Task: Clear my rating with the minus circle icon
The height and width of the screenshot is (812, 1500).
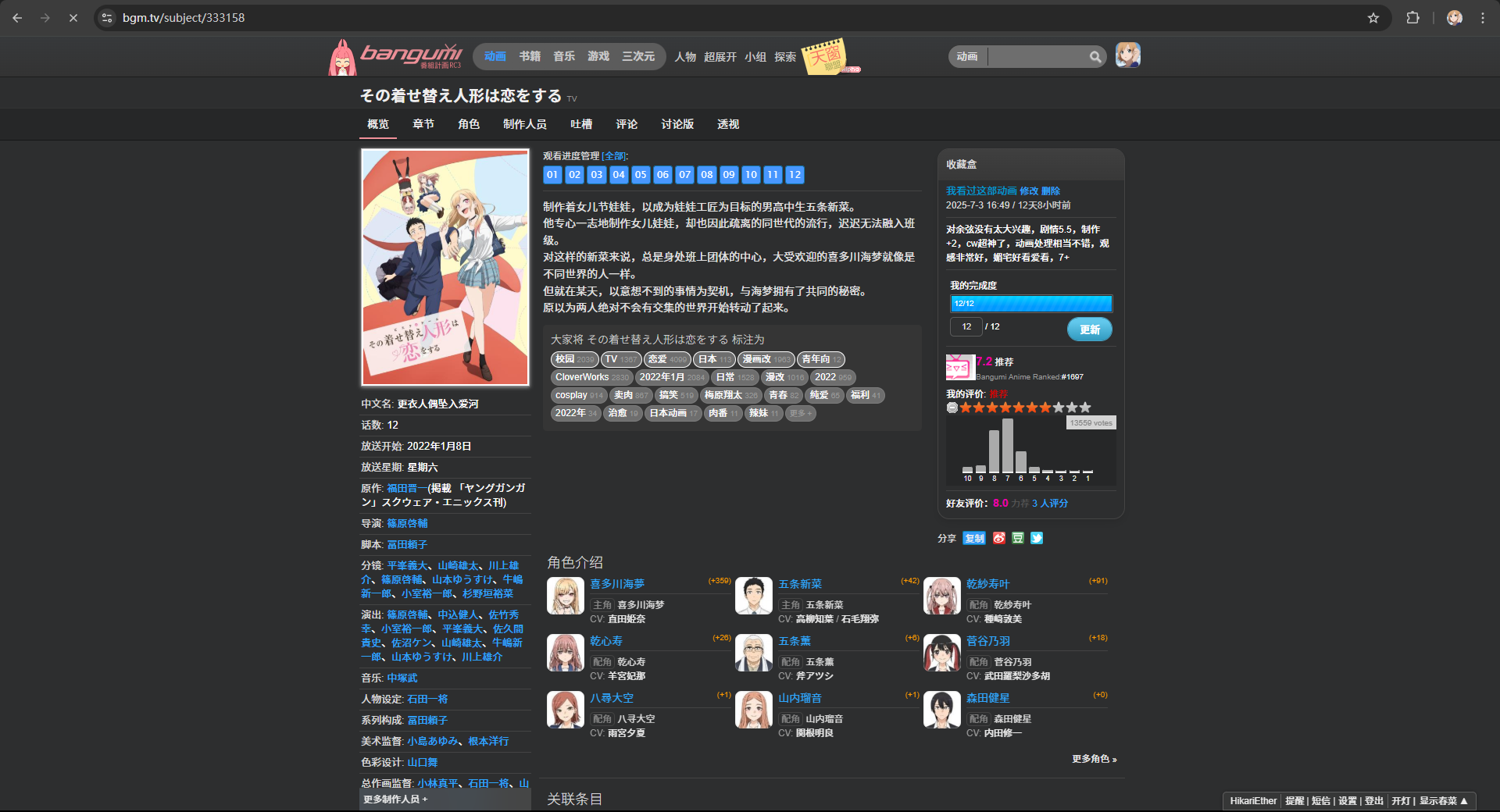Action: click(x=952, y=408)
